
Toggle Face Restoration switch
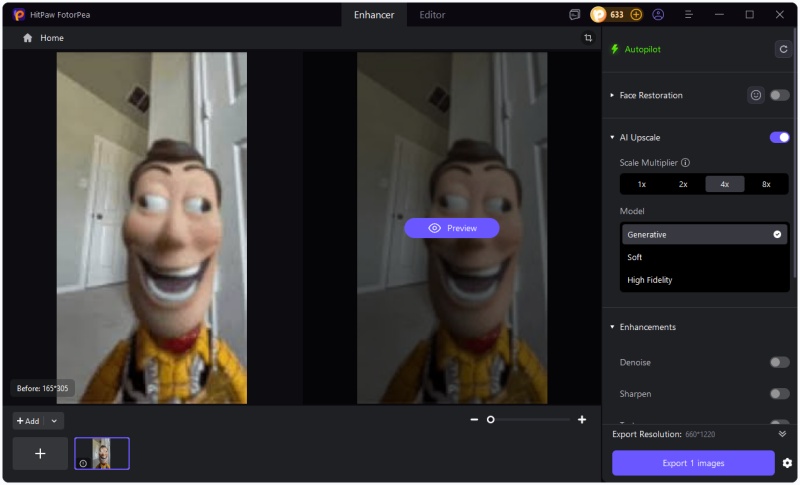(x=779, y=95)
